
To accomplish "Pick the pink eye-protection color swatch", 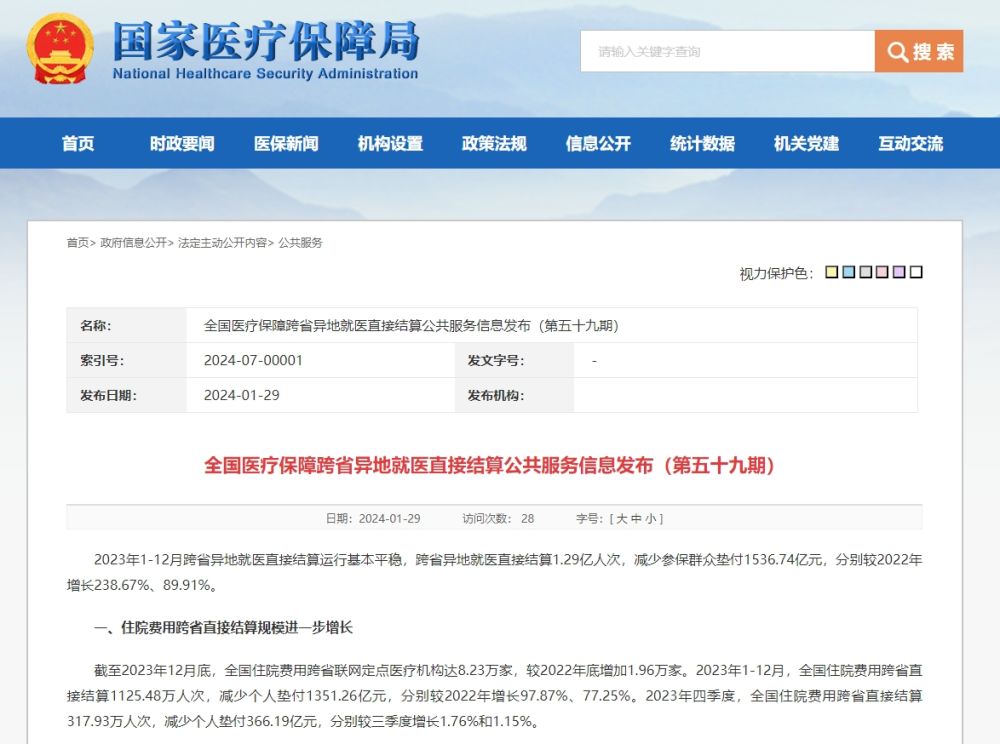I will click(x=883, y=272).
